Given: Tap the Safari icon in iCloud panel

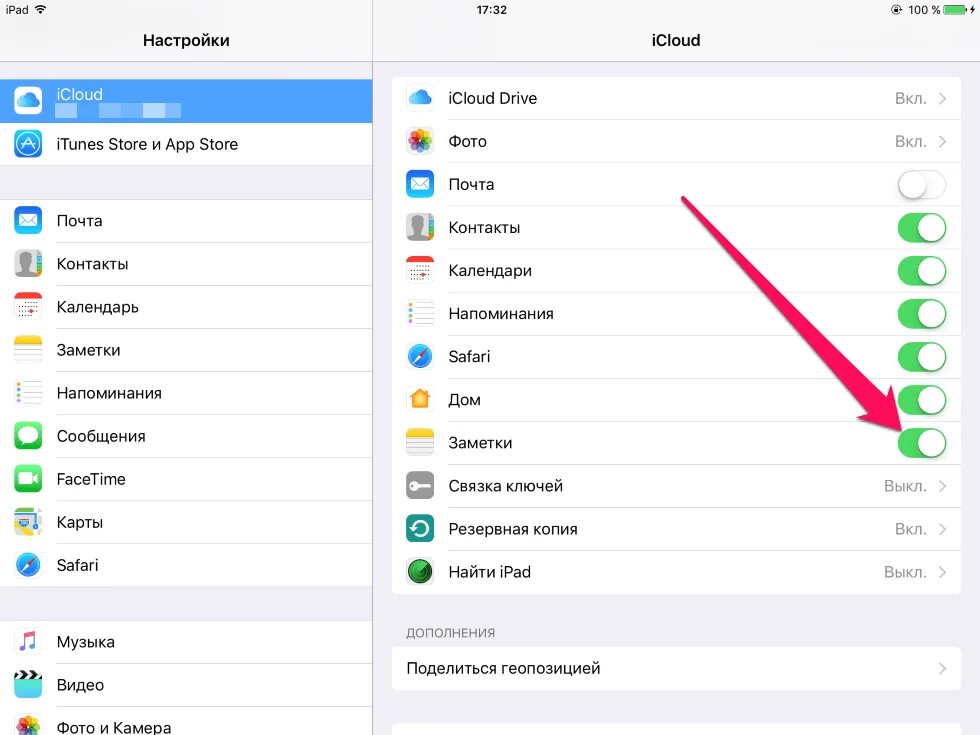Looking at the screenshot, I should coord(420,357).
